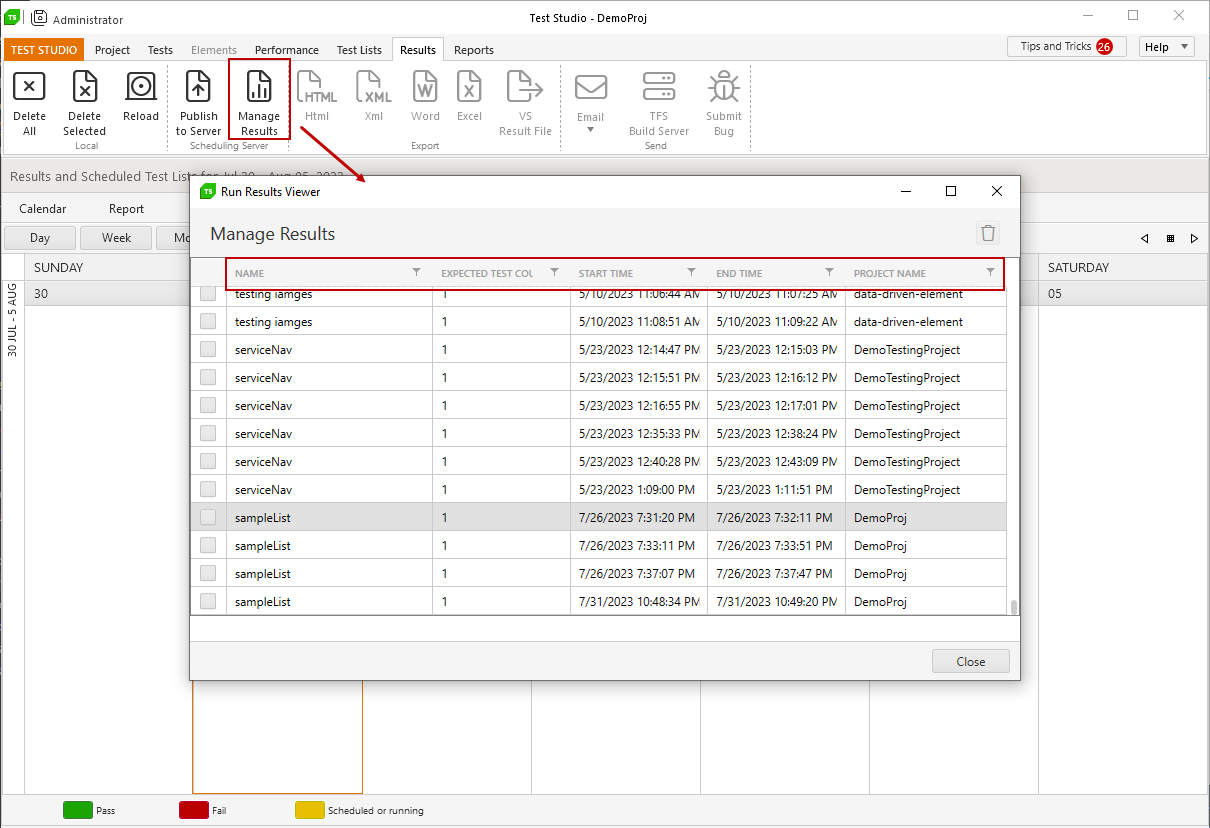Viewport: 1210px width, 828px height.
Task: Sort by the Name column header
Action: (x=250, y=273)
